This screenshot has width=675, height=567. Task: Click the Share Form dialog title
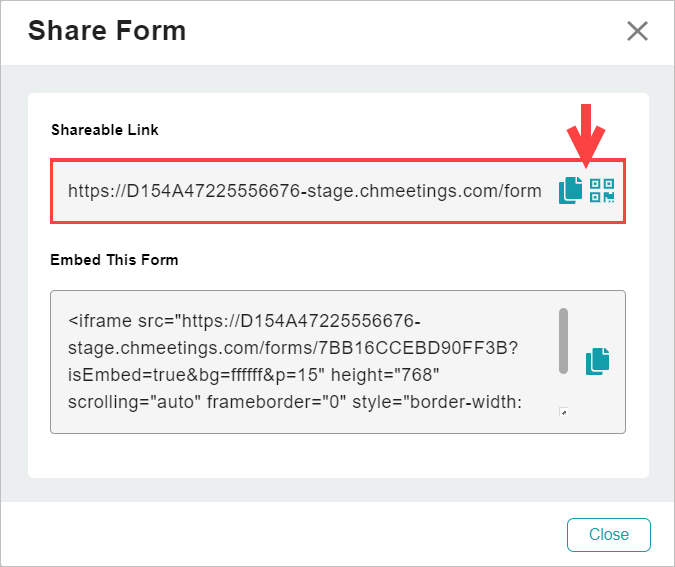click(107, 31)
